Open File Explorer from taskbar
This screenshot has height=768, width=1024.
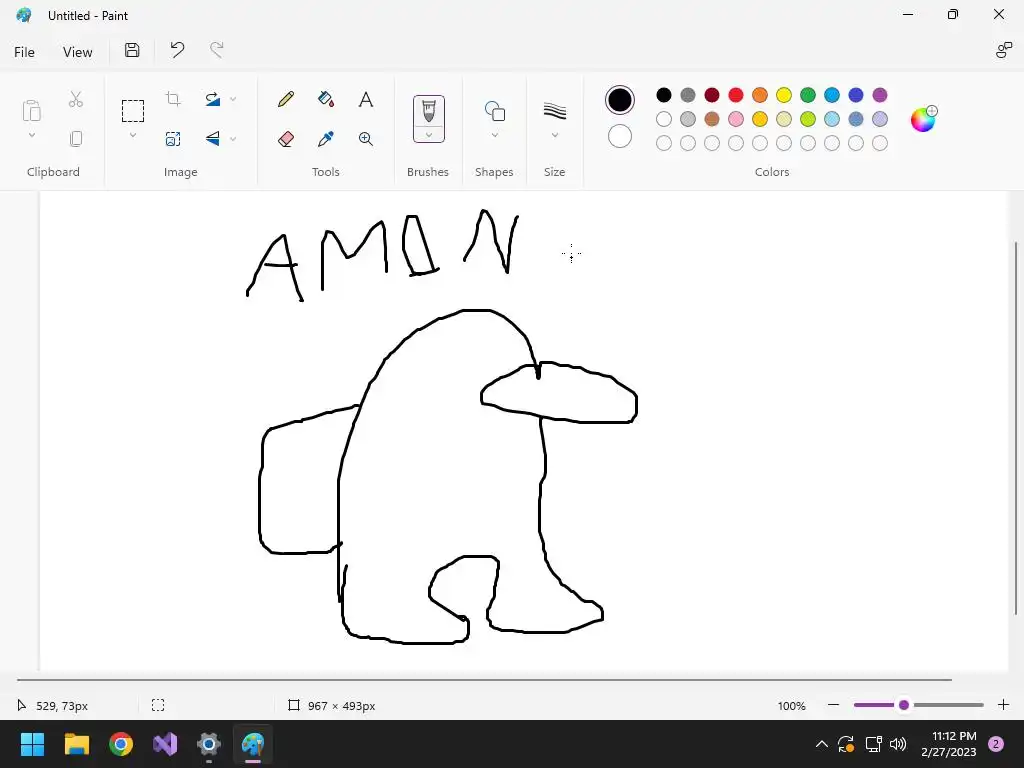pyautogui.click(x=76, y=744)
